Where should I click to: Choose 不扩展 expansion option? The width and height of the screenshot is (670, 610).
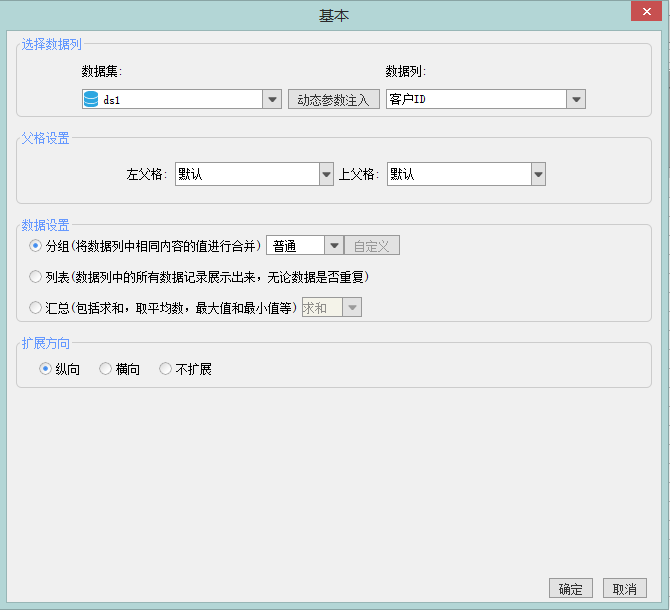(x=165, y=369)
